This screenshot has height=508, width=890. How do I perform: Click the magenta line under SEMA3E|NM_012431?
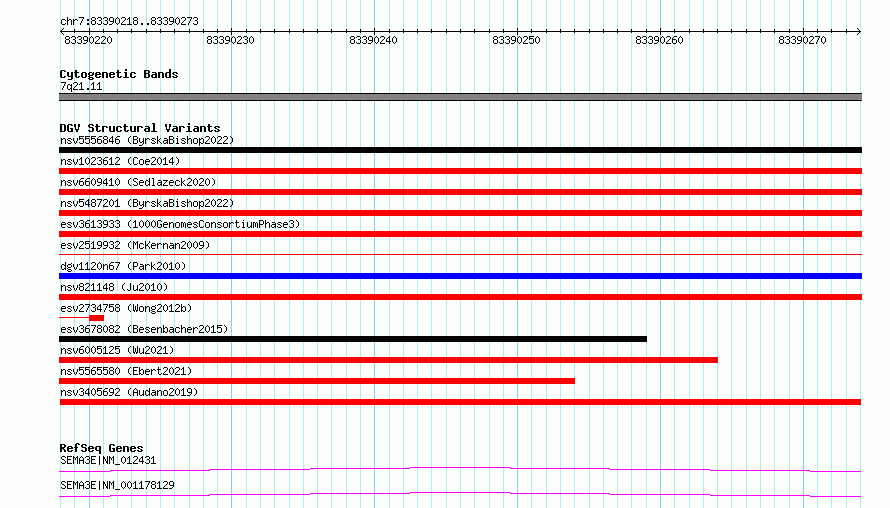[x=460, y=469]
